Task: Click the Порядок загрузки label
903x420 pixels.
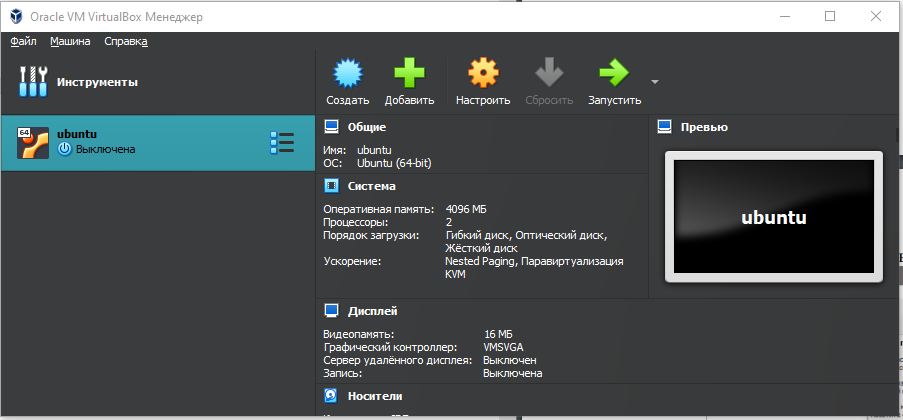Action: (372, 235)
